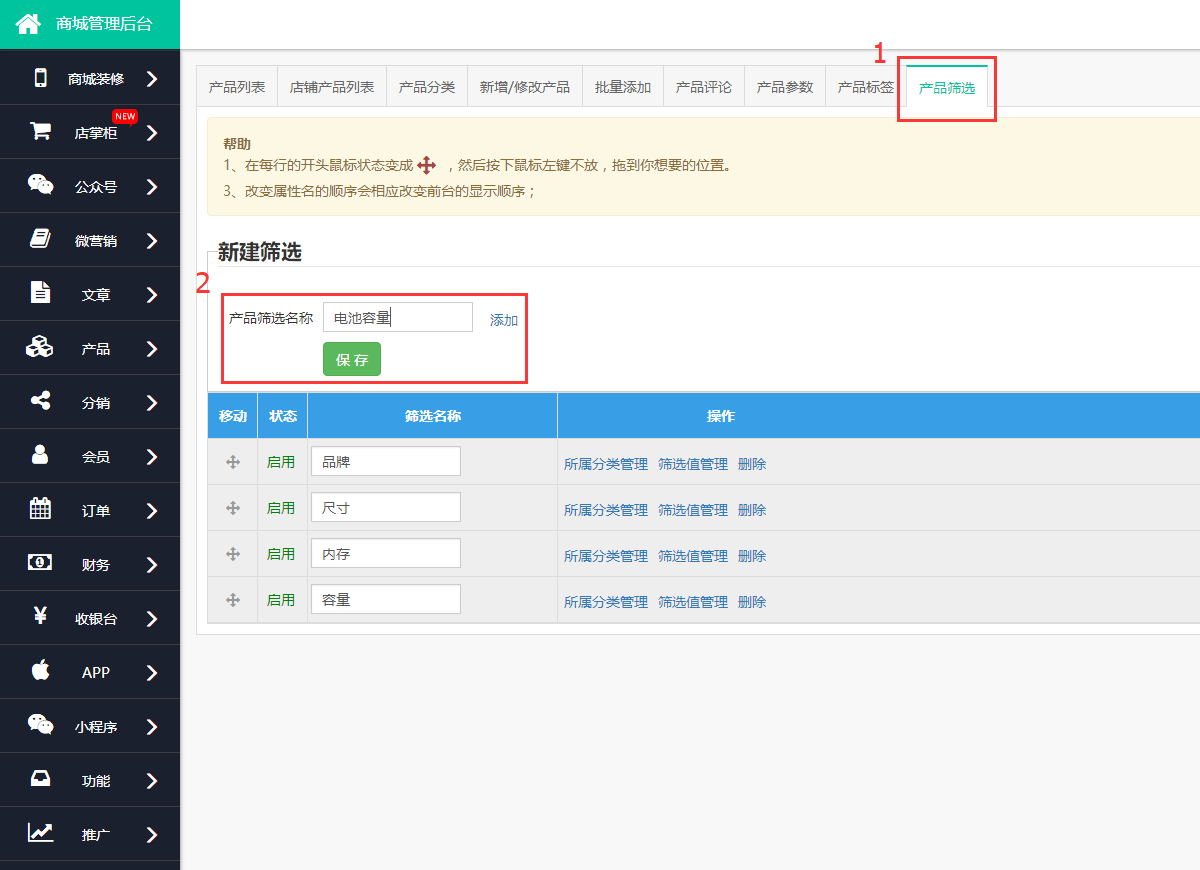The image size is (1200, 870).
Task: Toggle the 启用 status for 尺寸 row
Action: (281, 508)
